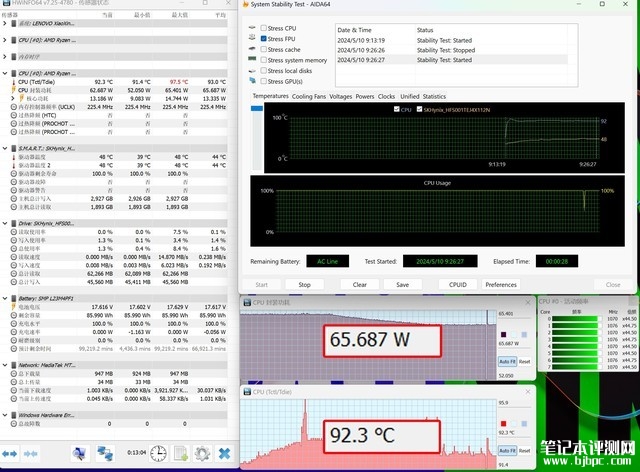Switch to Statistics tab
The width and height of the screenshot is (640, 472).
434,96
